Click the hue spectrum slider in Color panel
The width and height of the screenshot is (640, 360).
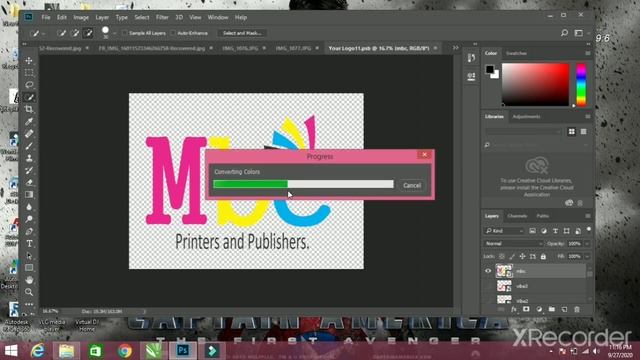(x=581, y=85)
